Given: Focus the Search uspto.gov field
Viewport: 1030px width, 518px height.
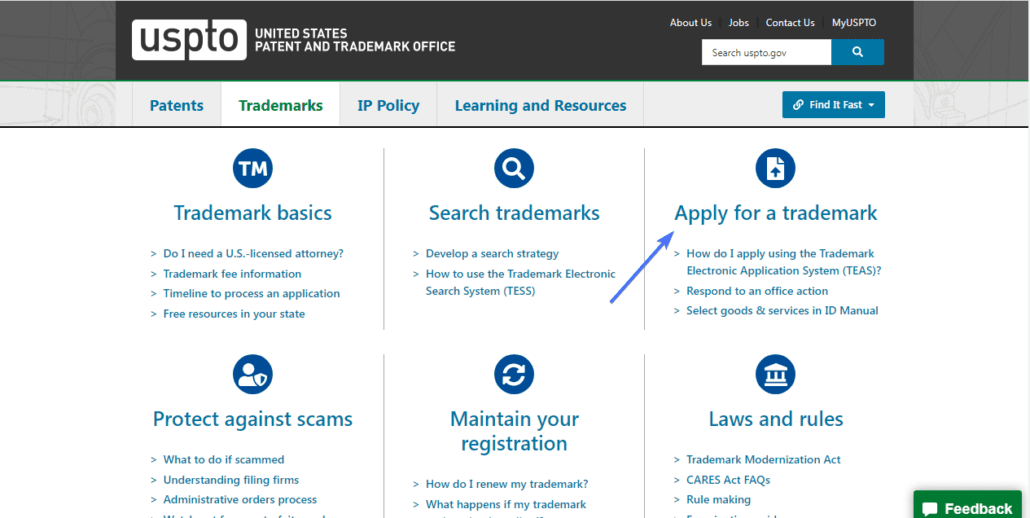Looking at the screenshot, I should pos(767,53).
